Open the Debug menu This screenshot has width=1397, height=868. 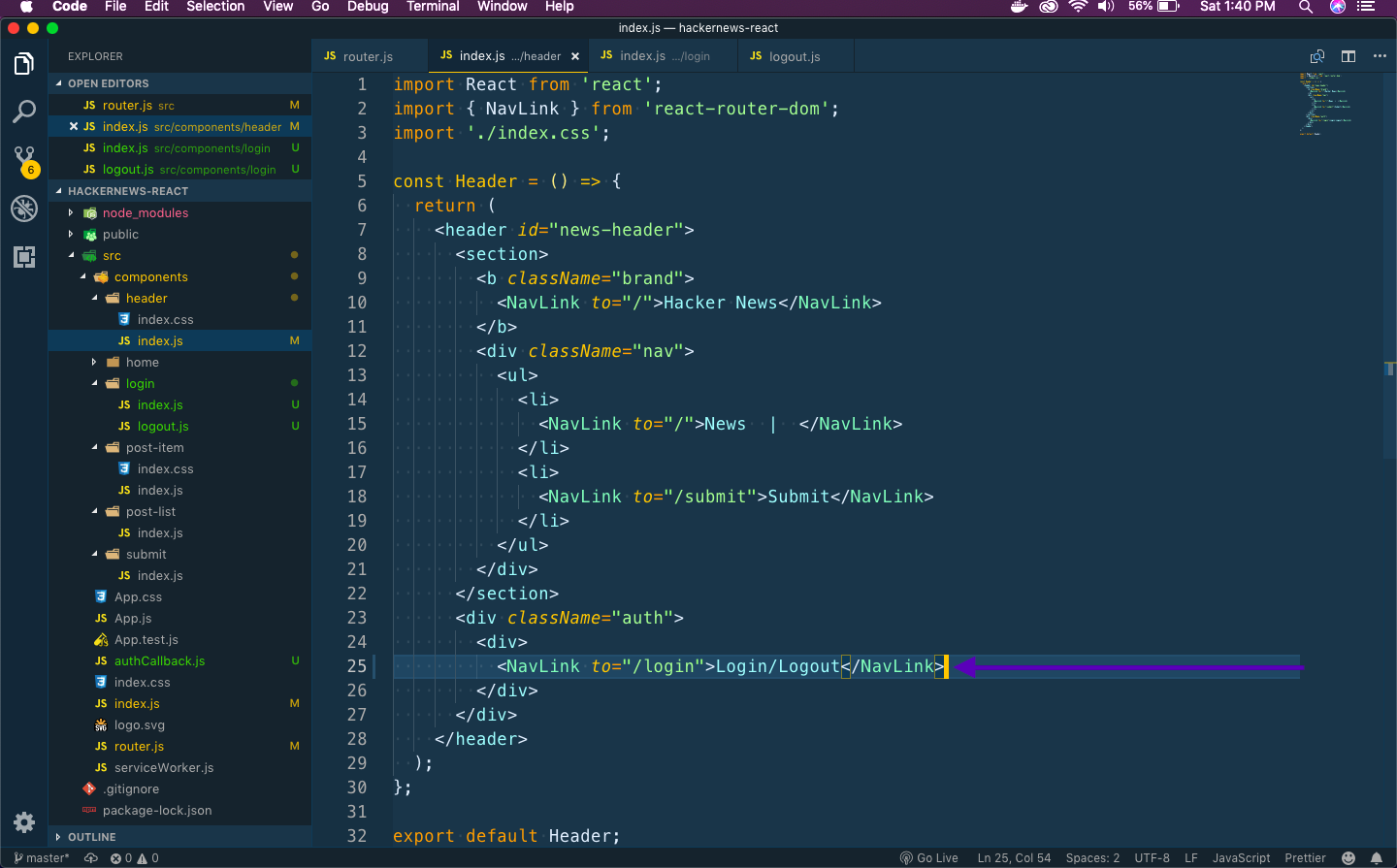368,7
